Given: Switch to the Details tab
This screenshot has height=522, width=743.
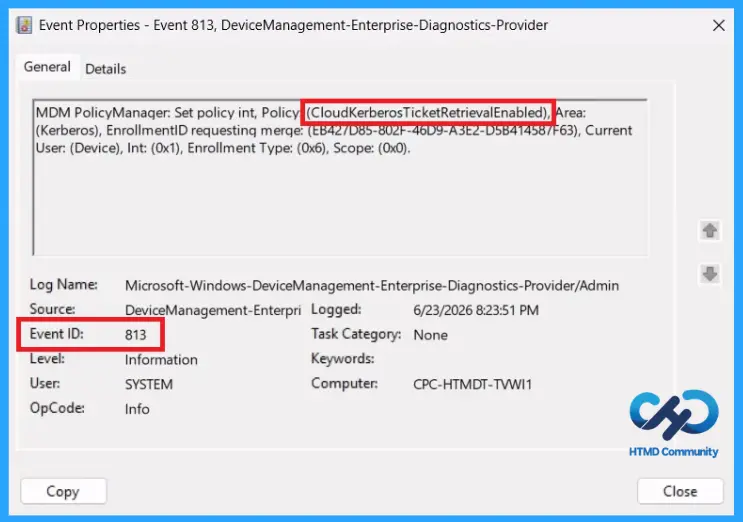Looking at the screenshot, I should point(106,69).
